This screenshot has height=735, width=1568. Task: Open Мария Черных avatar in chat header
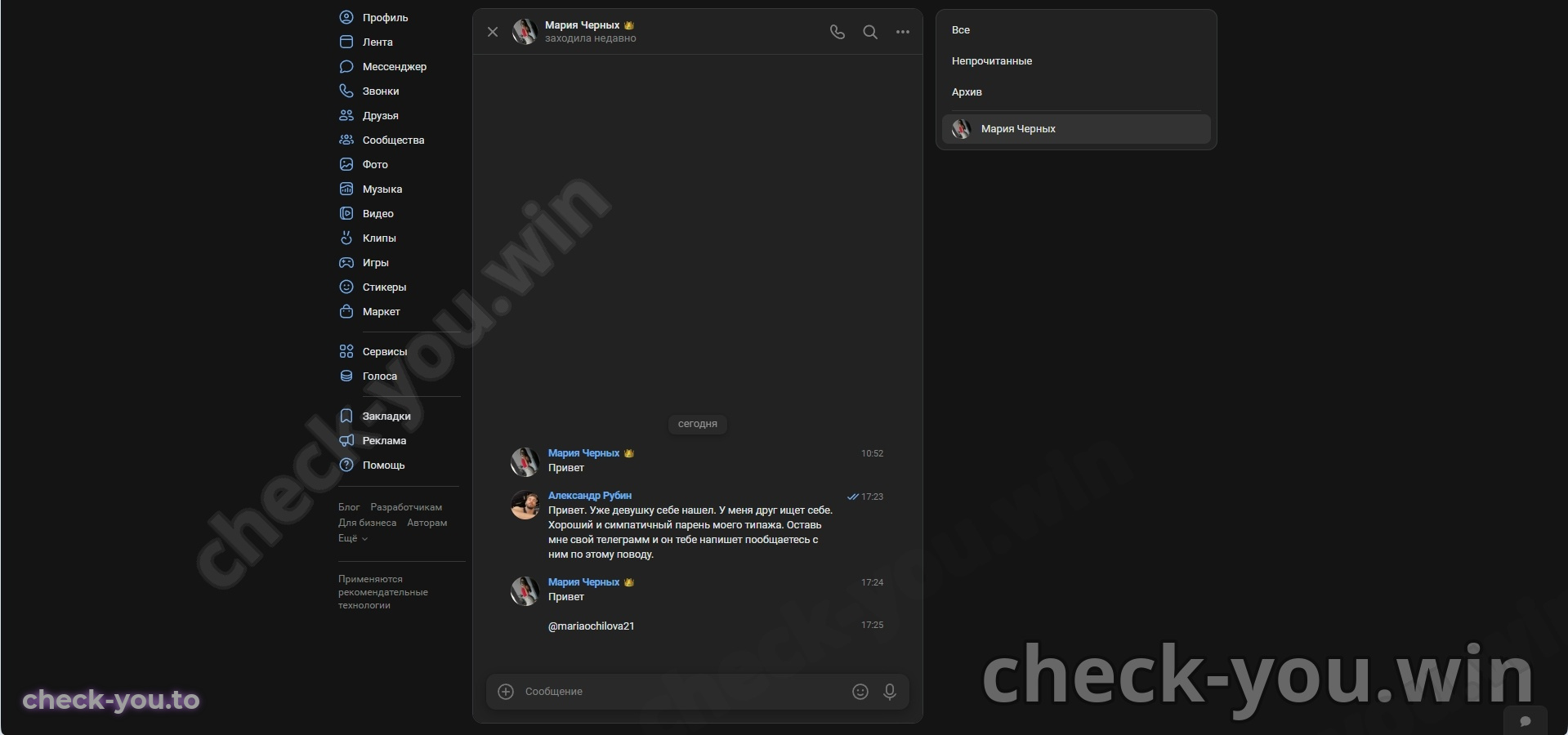tap(525, 32)
